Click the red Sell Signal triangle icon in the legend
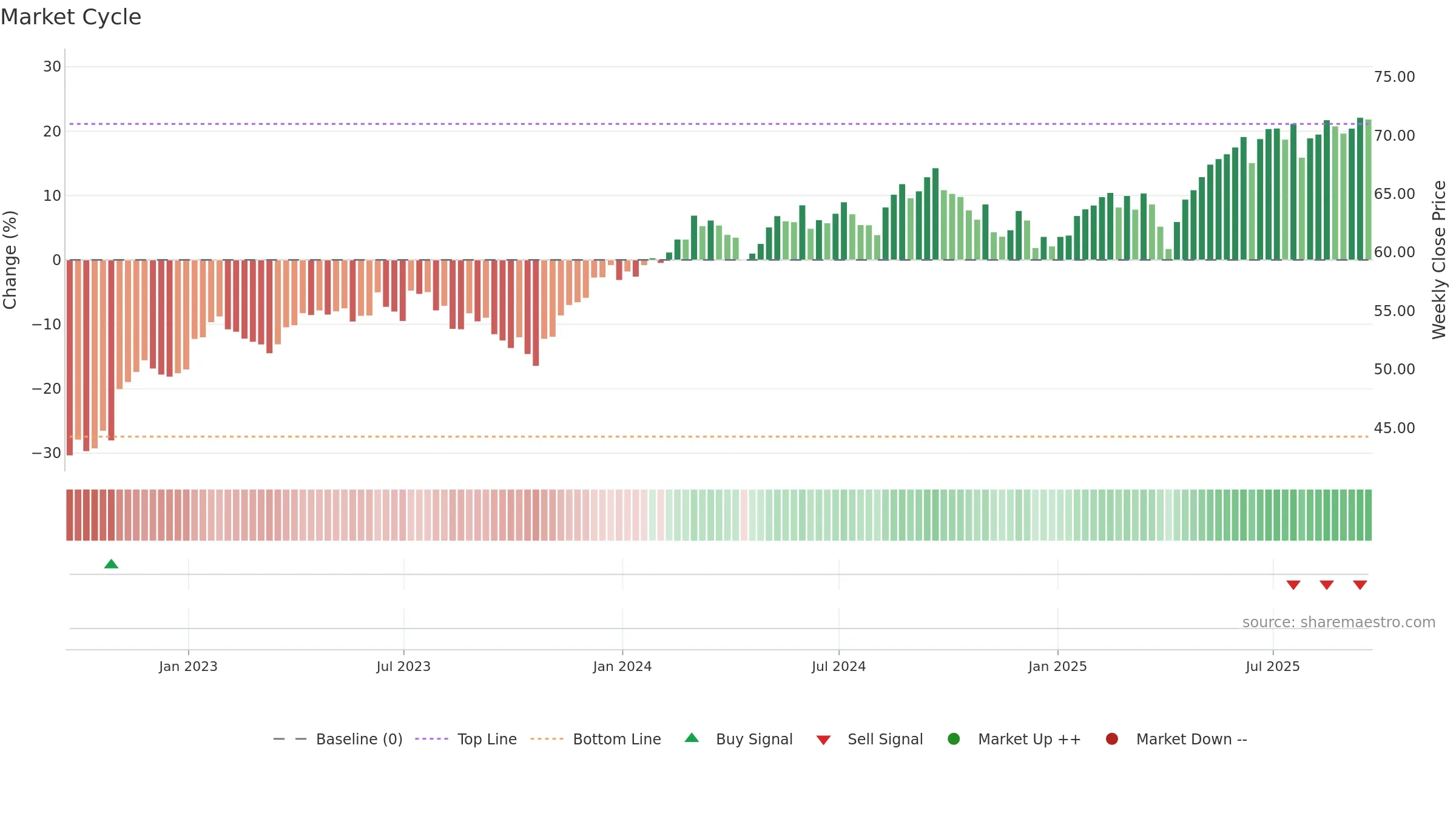1456x819 pixels. (x=823, y=740)
